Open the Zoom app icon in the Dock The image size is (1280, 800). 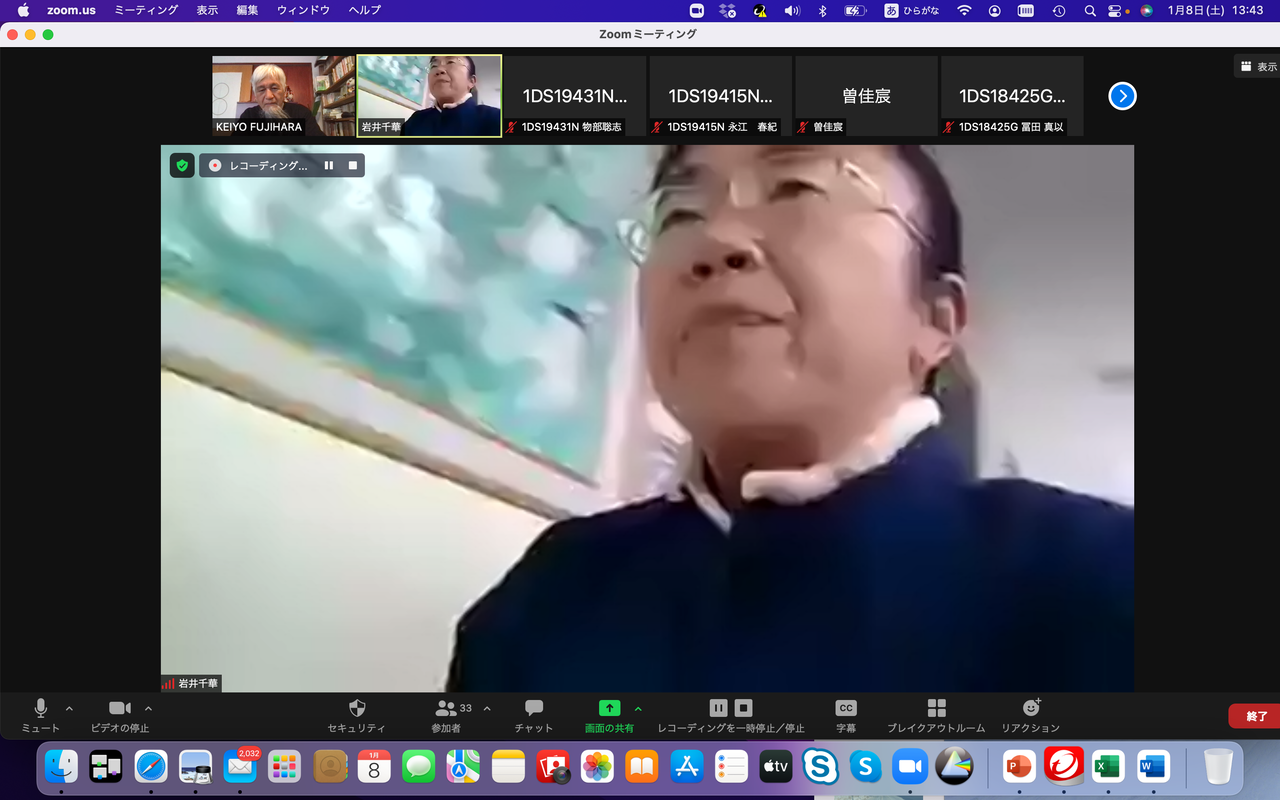point(910,767)
